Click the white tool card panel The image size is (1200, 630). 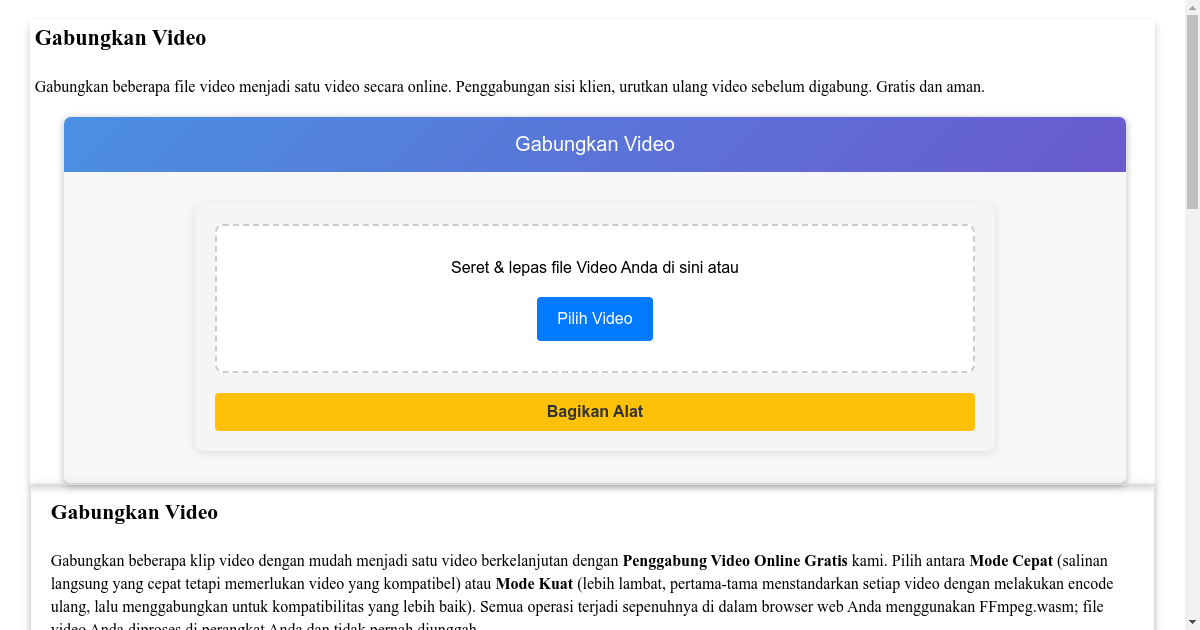[595, 210]
